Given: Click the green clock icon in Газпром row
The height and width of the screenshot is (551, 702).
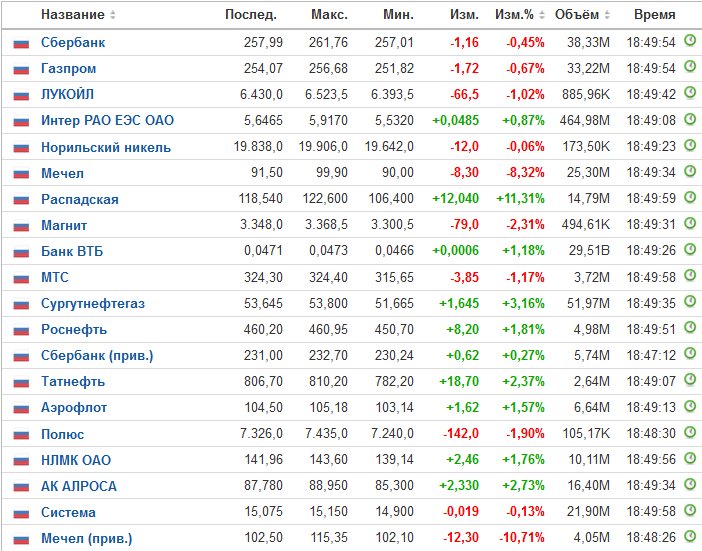Looking at the screenshot, I should tap(690, 67).
